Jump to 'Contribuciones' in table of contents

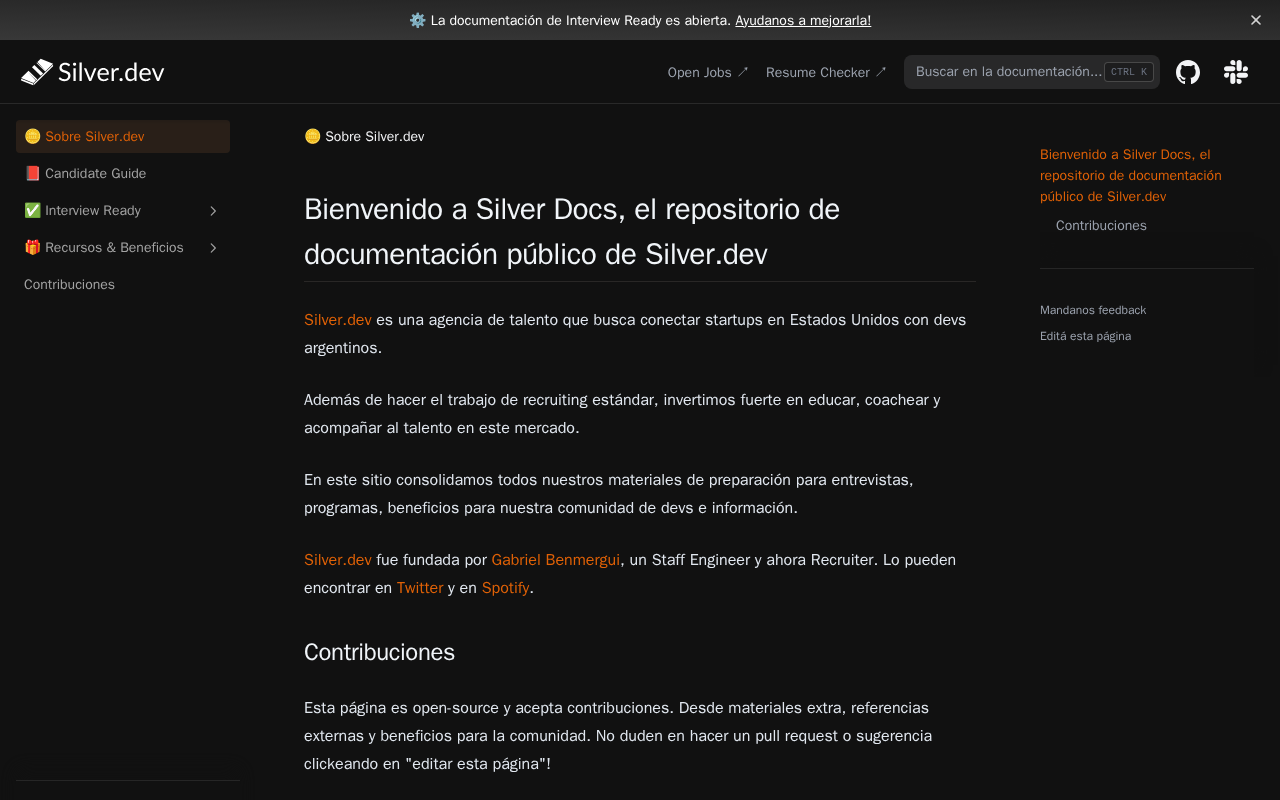click(x=1101, y=226)
